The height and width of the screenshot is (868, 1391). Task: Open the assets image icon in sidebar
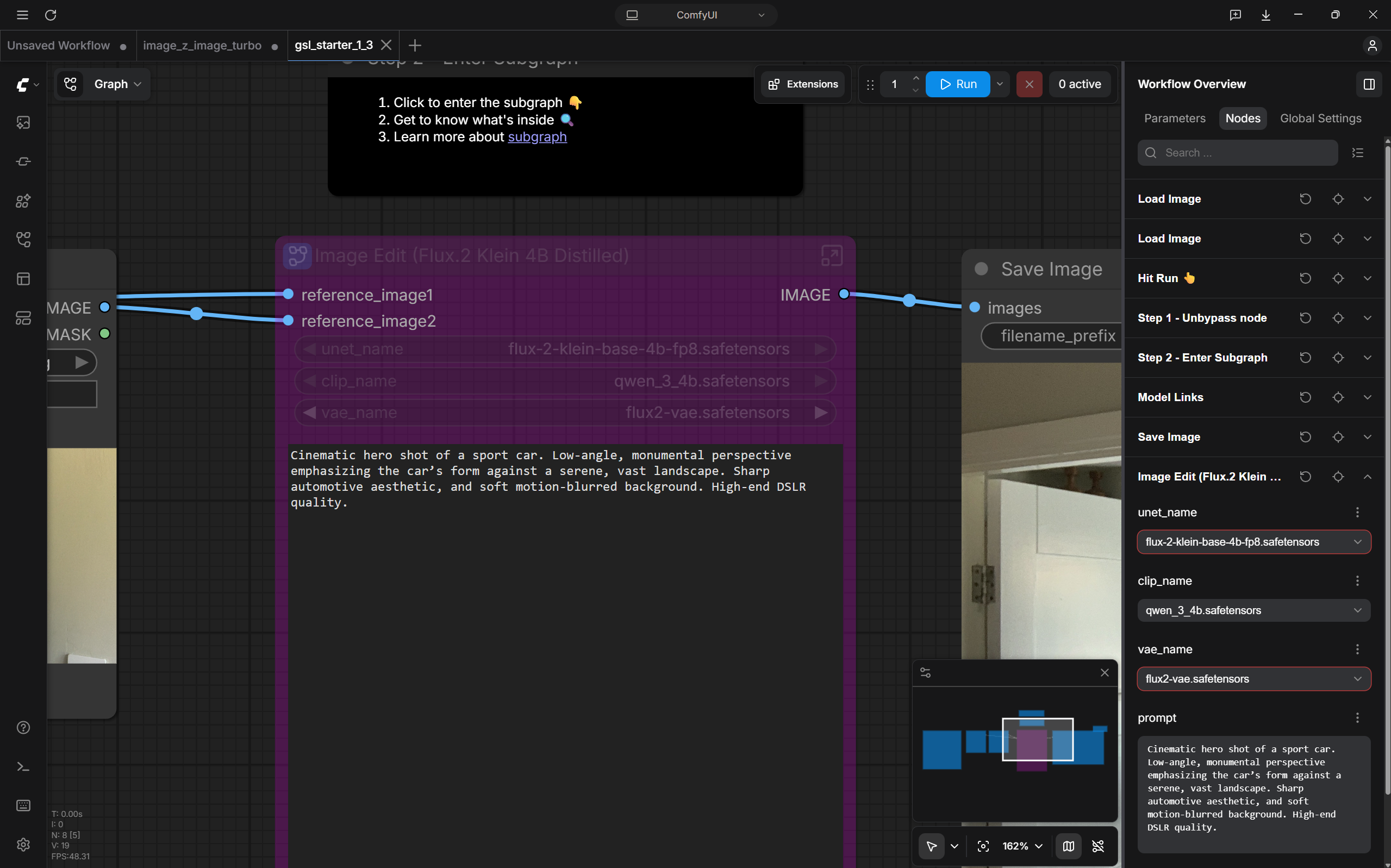[23, 122]
